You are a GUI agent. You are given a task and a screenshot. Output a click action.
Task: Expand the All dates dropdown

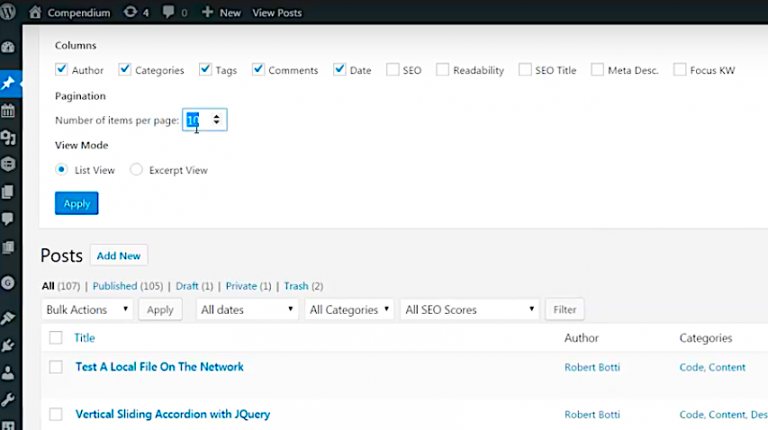tap(247, 310)
